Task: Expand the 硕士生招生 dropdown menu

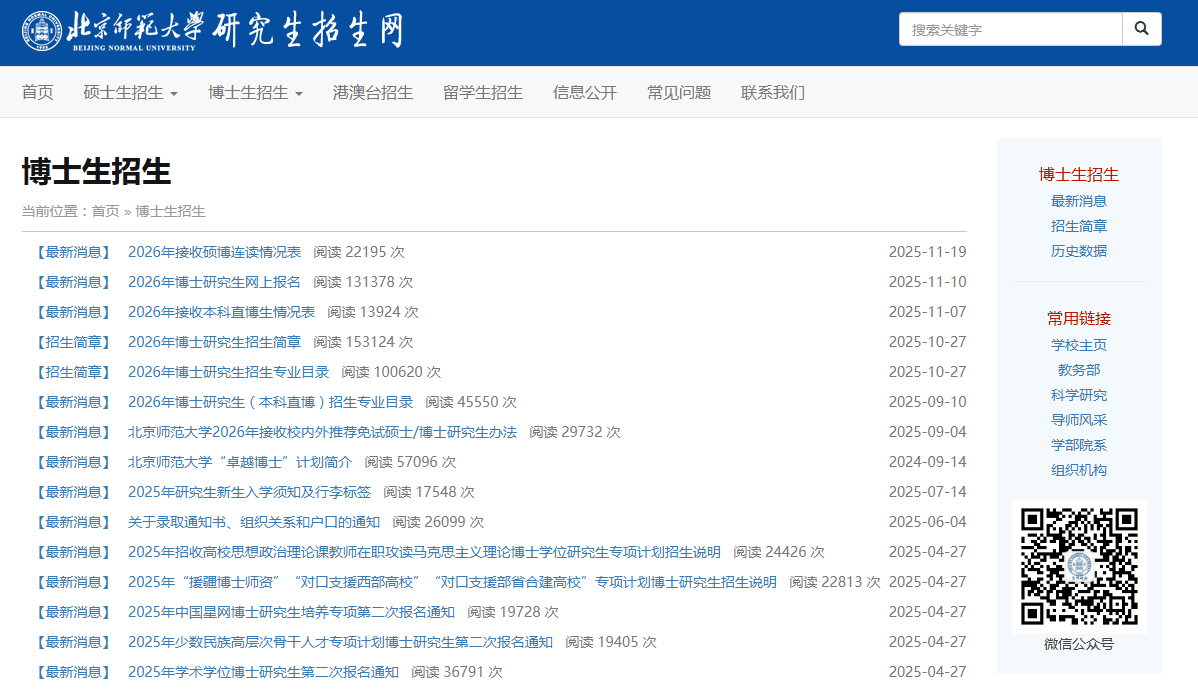Action: pos(130,93)
